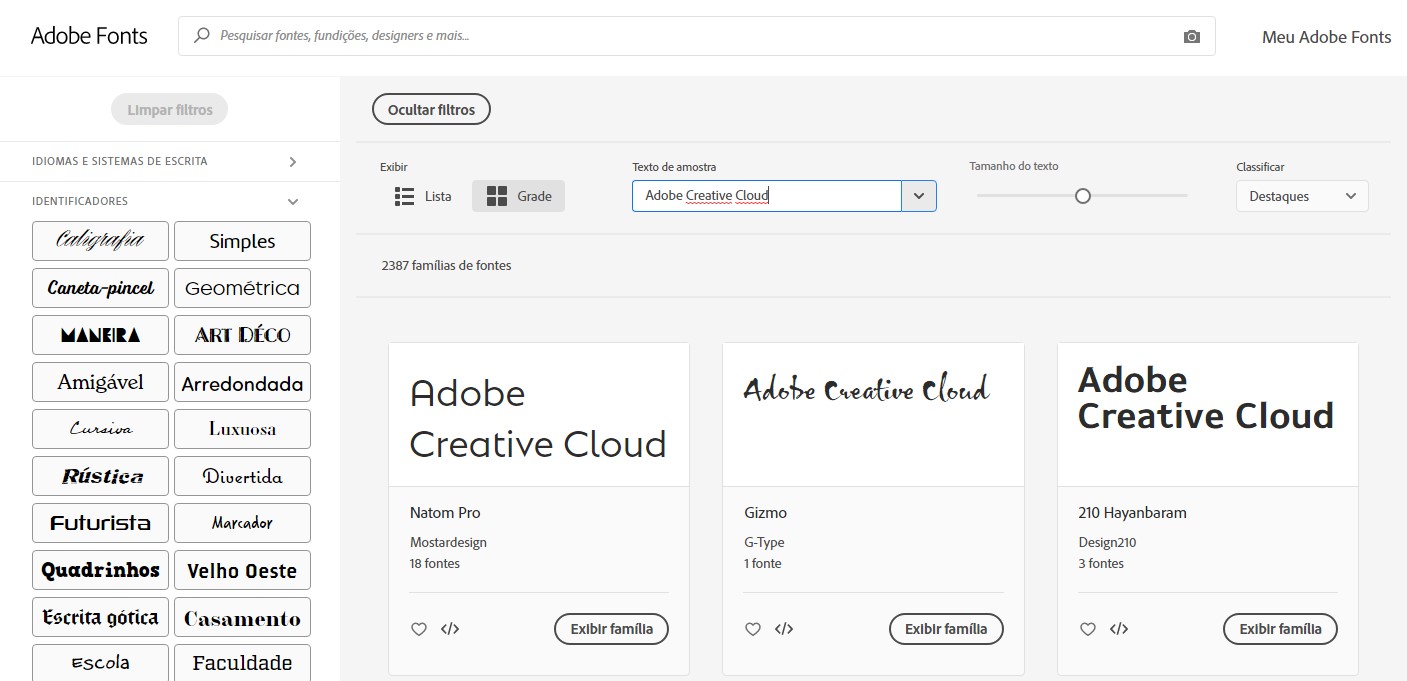Open the 210 Hayanbaram sample preview
This screenshot has height=681, width=1407.
(1208, 415)
